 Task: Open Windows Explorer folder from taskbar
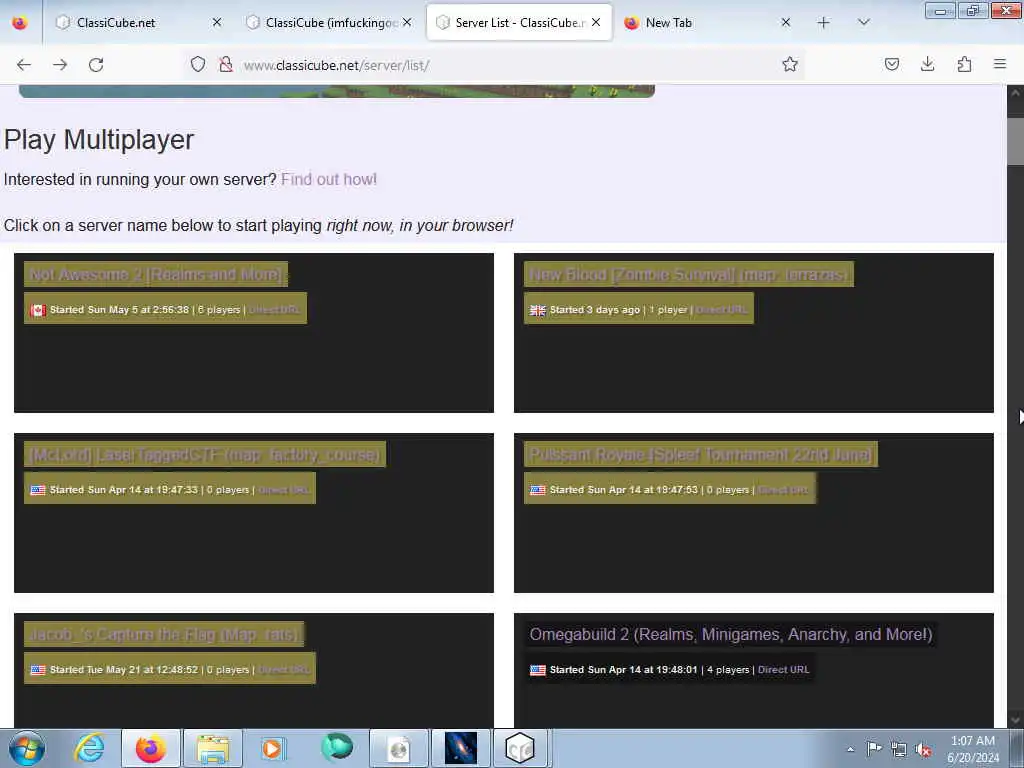click(x=213, y=748)
